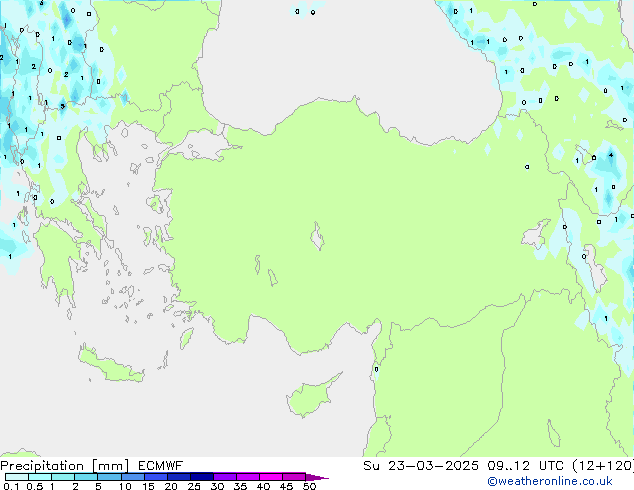Screen dimensions: 634x490
Task: Click the 0.5–1 mm legend color swatch
Action: (40, 477)
